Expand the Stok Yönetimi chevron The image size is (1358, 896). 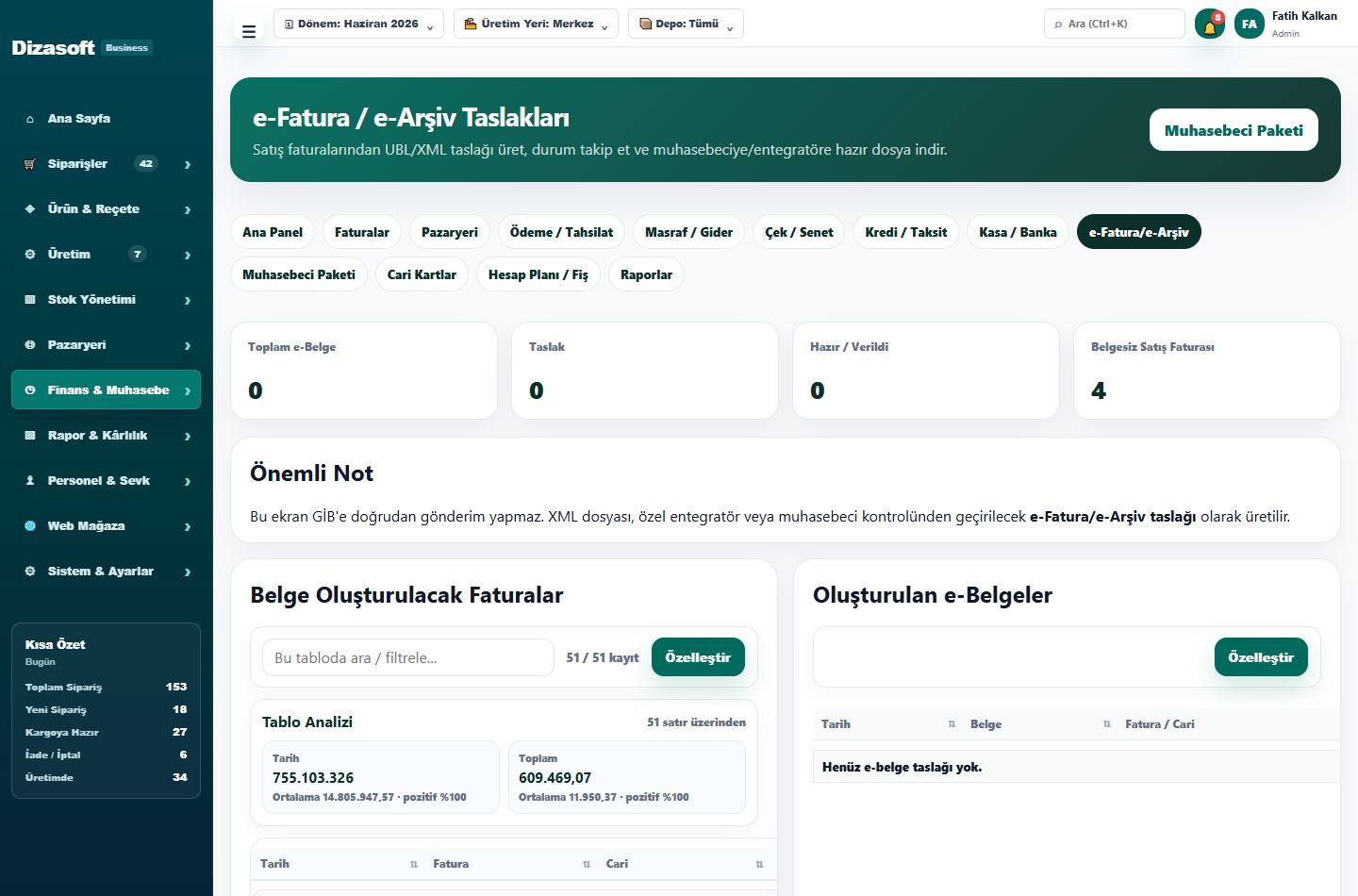pyautogui.click(x=188, y=301)
